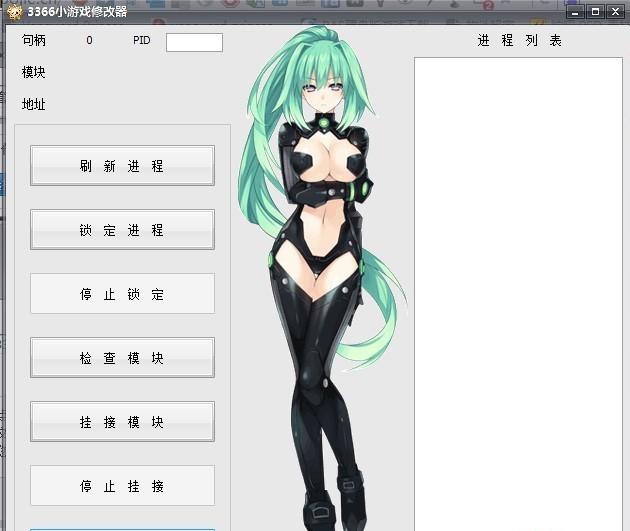This screenshot has height=531, width=630.
Task: Click the 停止锁定 button
Action: click(122, 294)
